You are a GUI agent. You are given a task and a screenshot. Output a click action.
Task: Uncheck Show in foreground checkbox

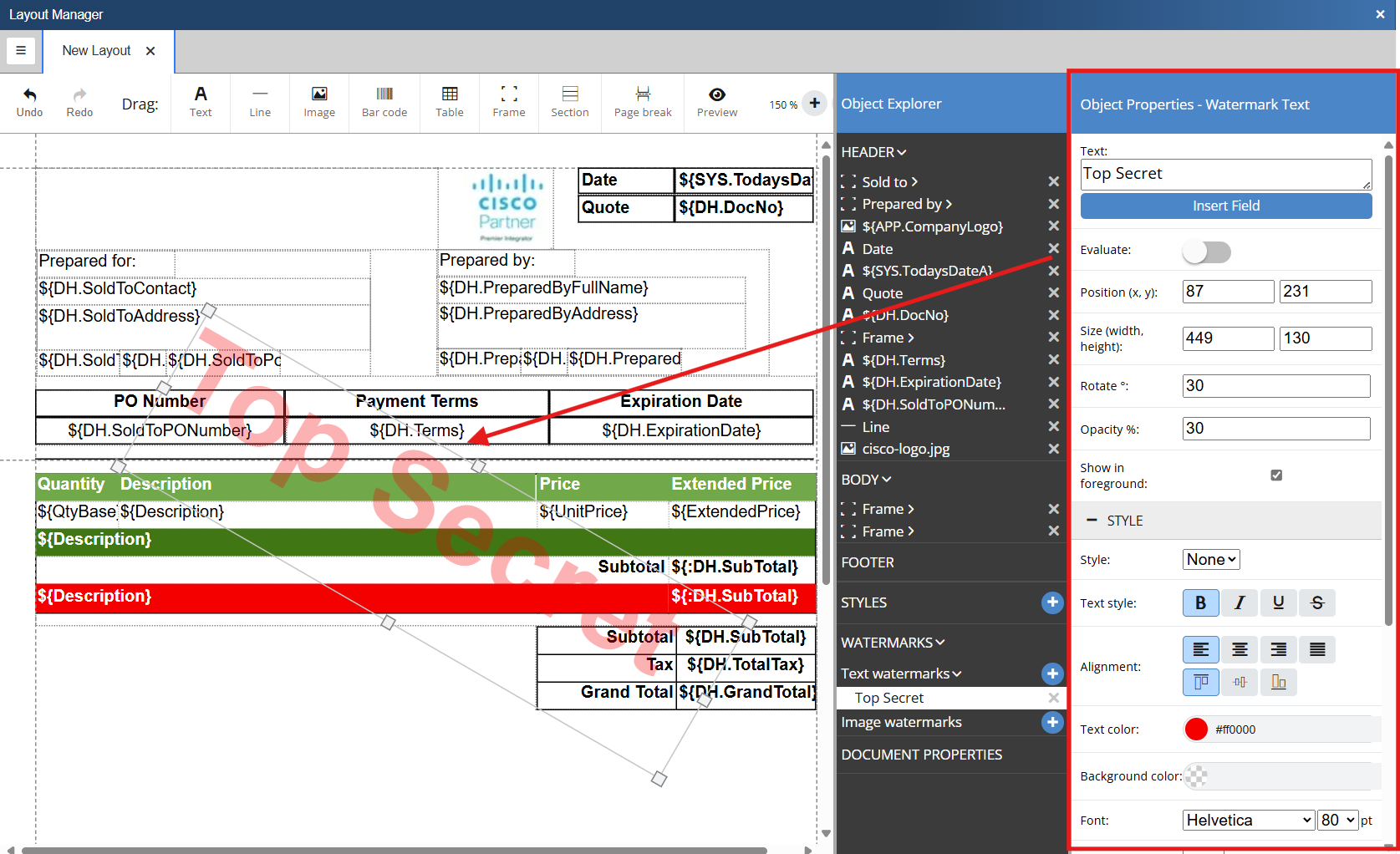click(x=1275, y=475)
